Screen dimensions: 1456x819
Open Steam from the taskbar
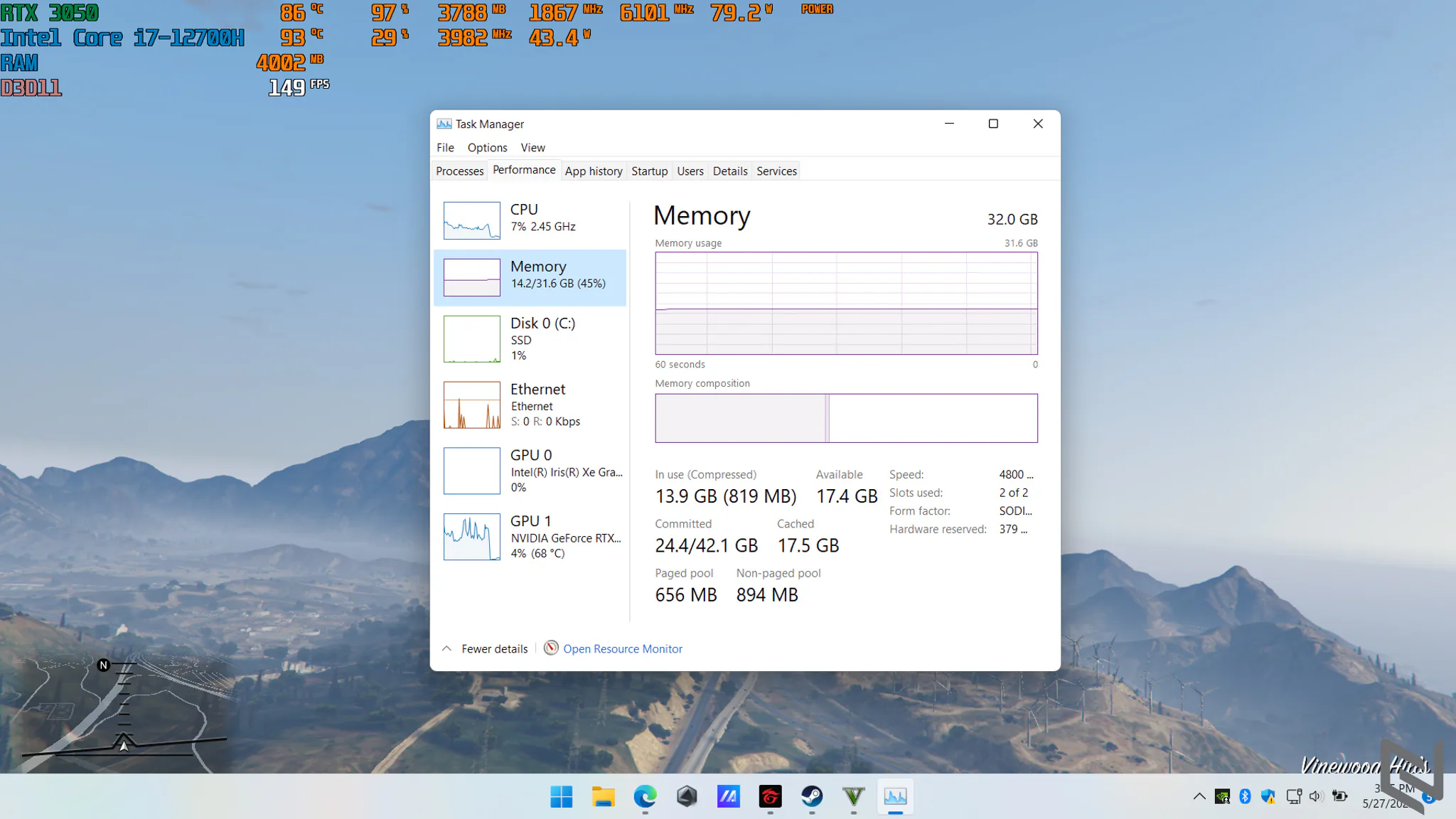click(x=812, y=796)
